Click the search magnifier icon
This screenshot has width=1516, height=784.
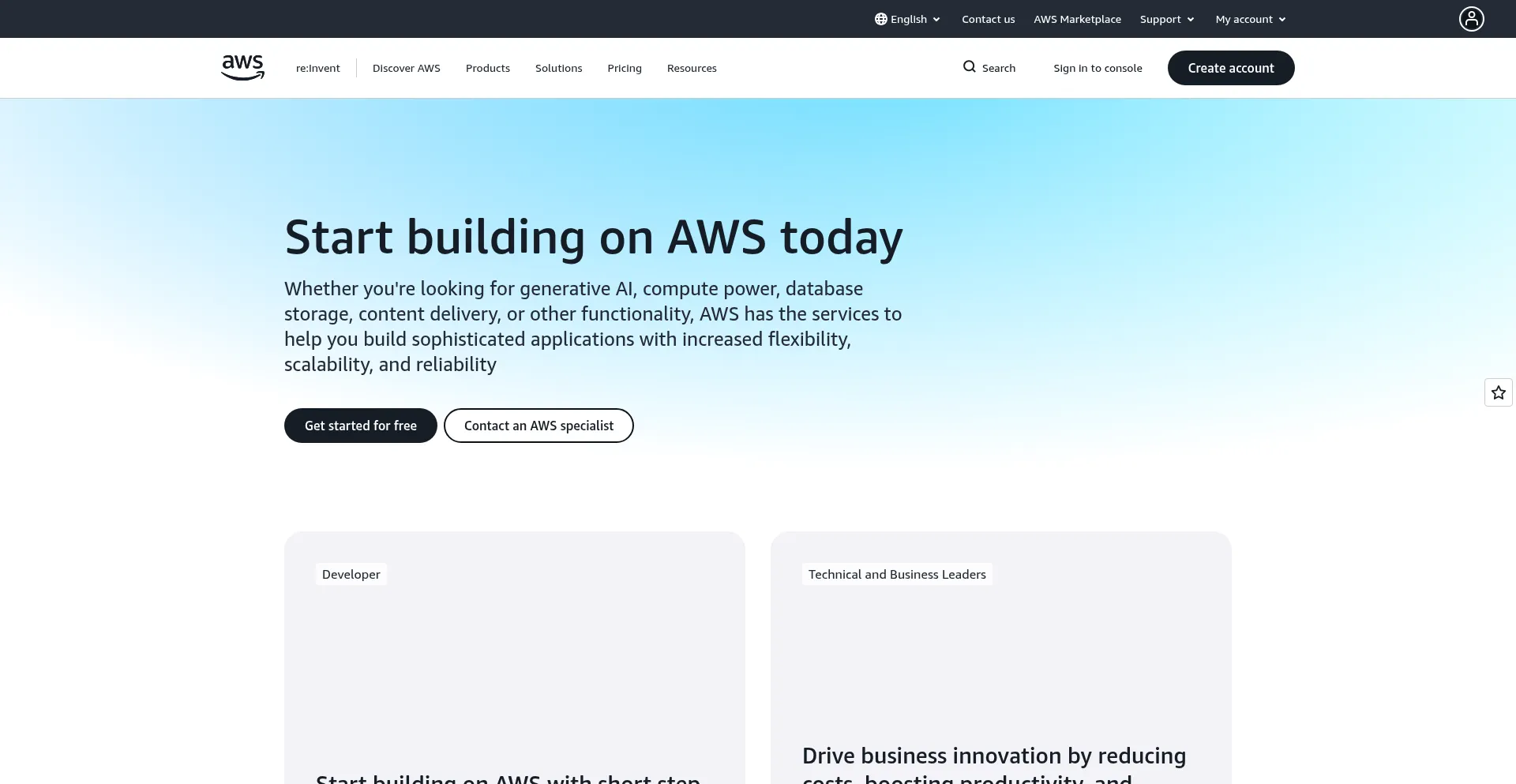[970, 67]
